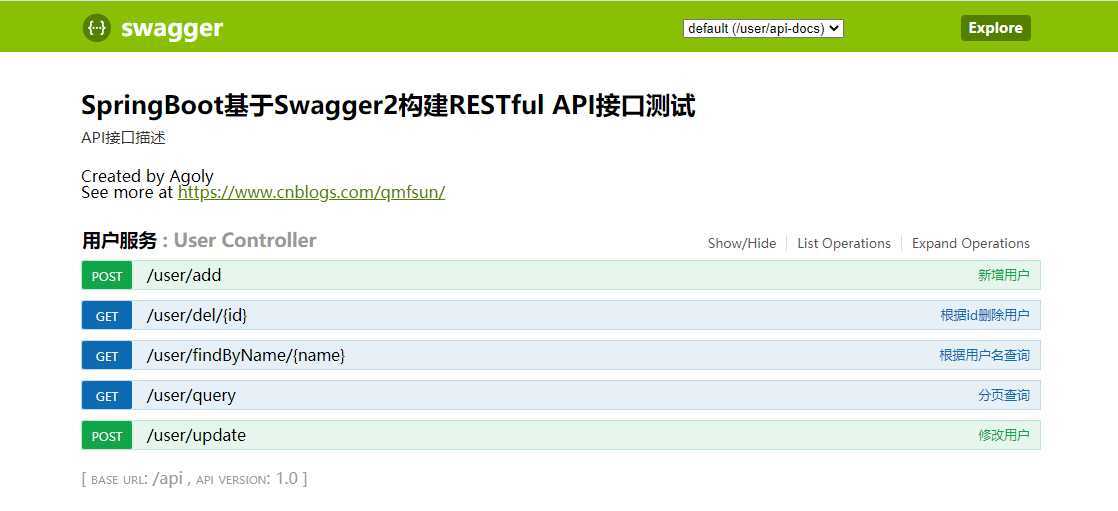Click List Operations link

pyautogui.click(x=843, y=243)
